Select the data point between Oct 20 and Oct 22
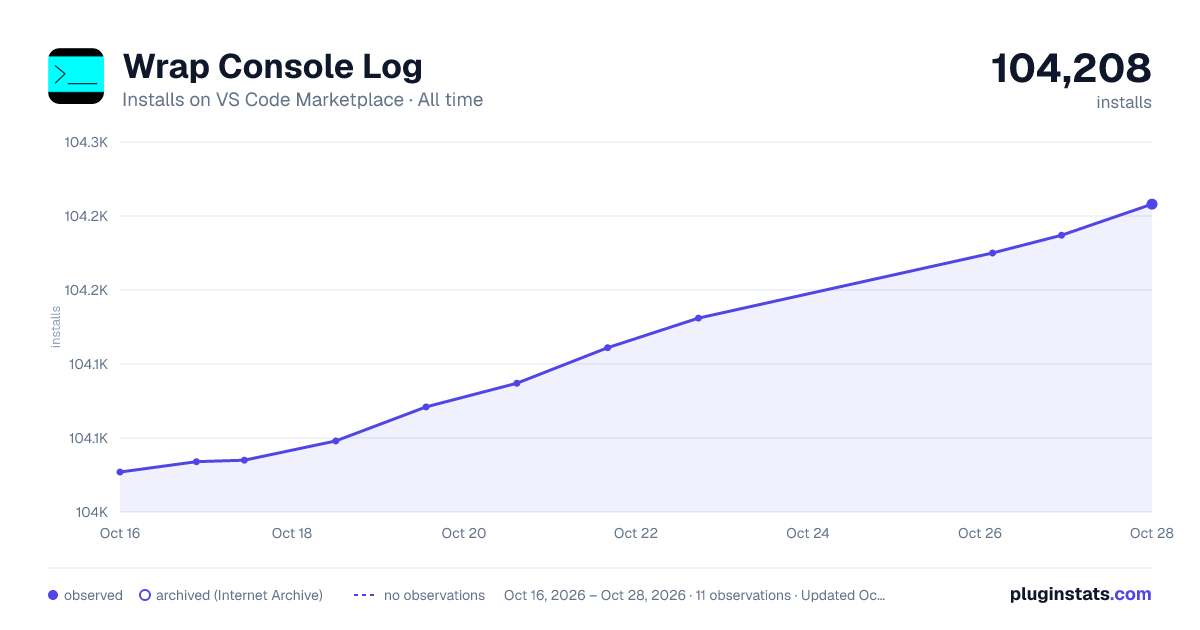Image resolution: width=1200 pixels, height=630 pixels. coord(517,383)
